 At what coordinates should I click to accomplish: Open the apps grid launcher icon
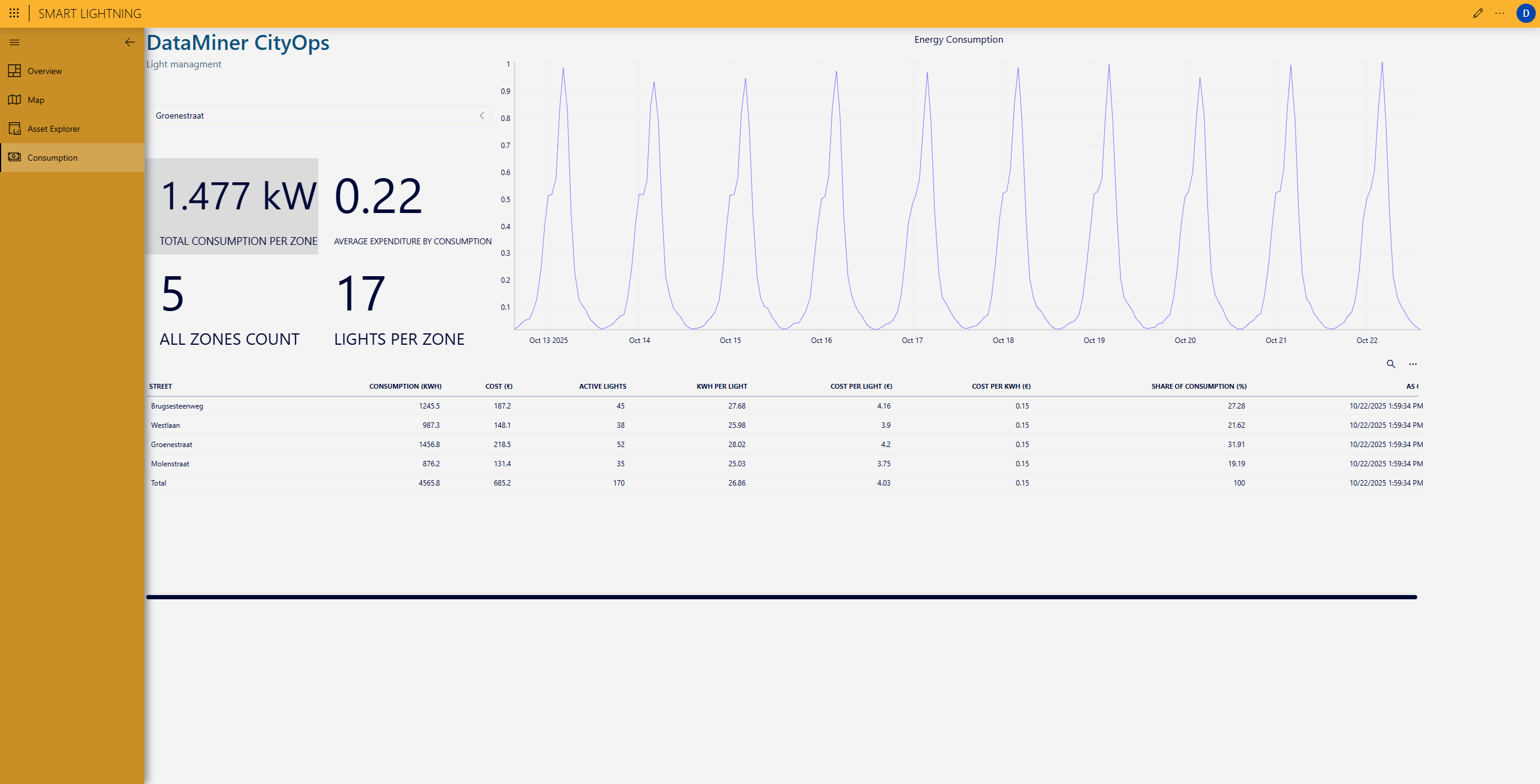[14, 13]
